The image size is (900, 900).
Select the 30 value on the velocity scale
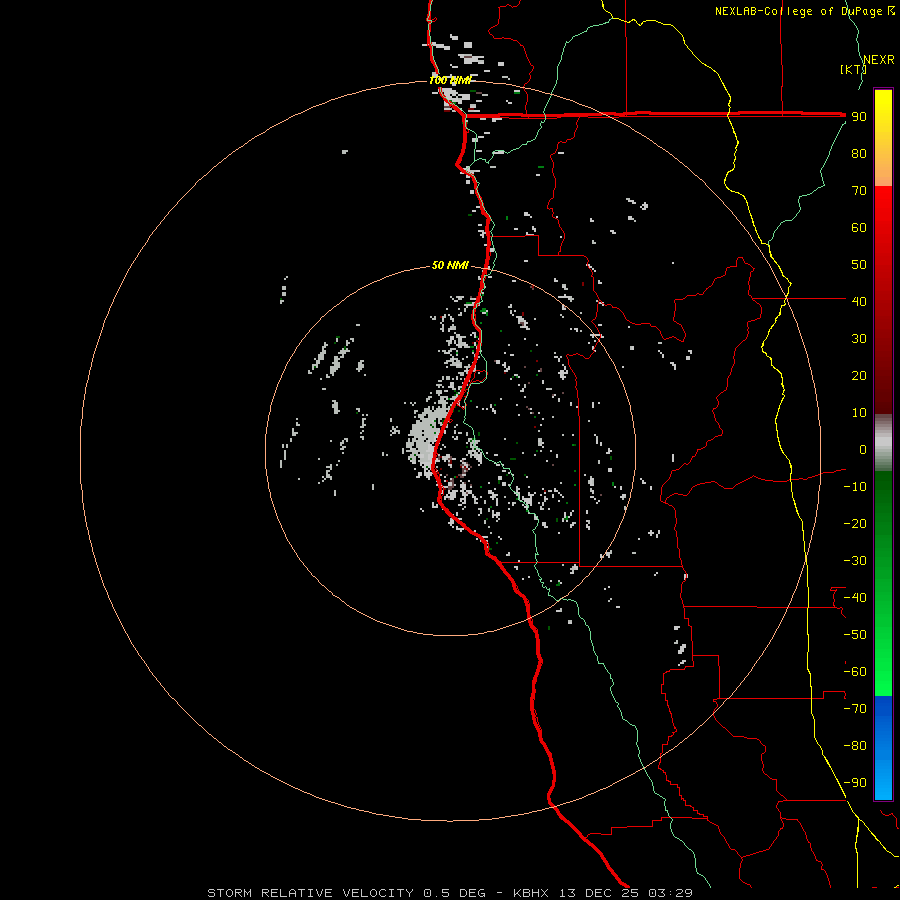(859, 339)
